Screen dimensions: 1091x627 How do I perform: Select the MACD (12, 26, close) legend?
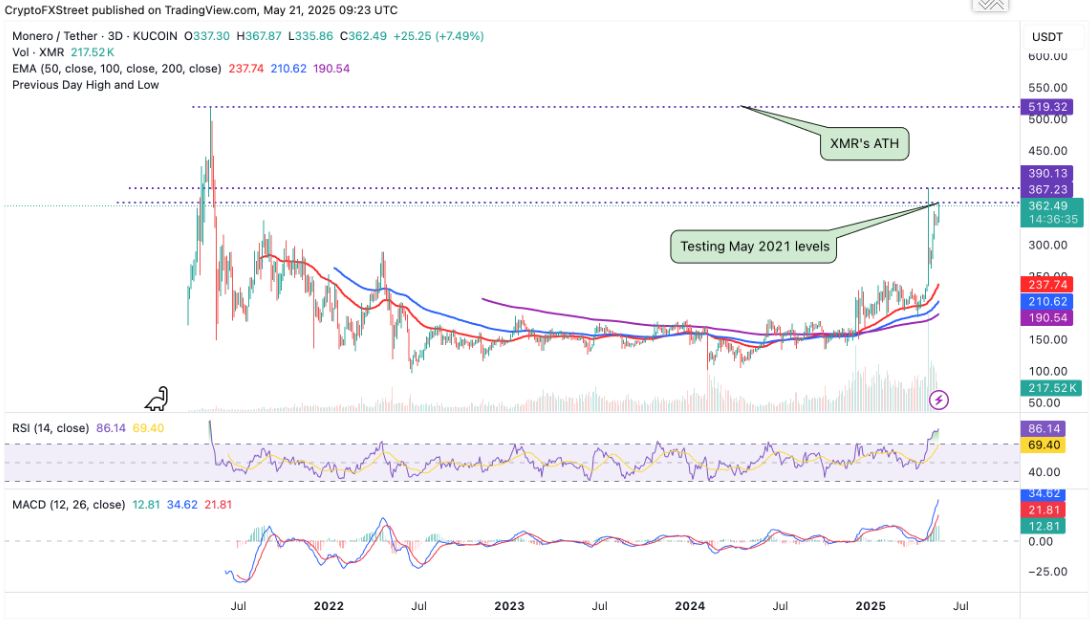pos(68,505)
